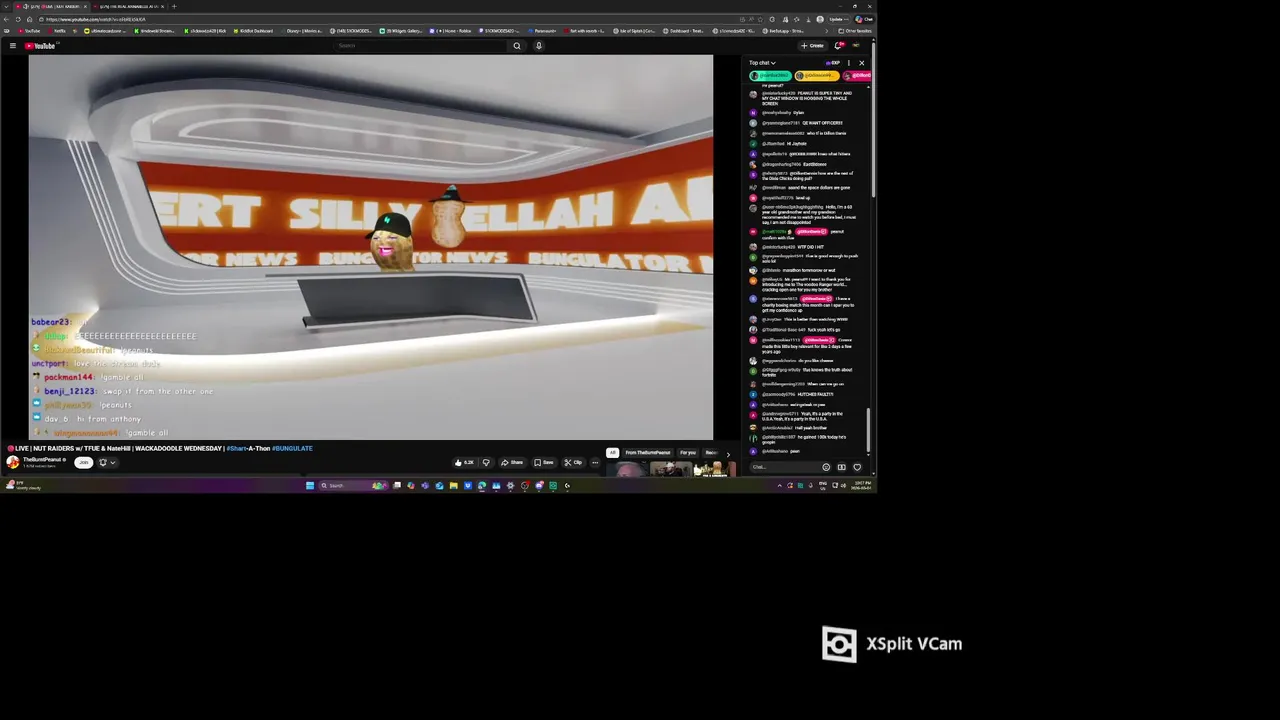Like the video with thumbs up
Screen dimensions: 1280x720
pos(464,462)
